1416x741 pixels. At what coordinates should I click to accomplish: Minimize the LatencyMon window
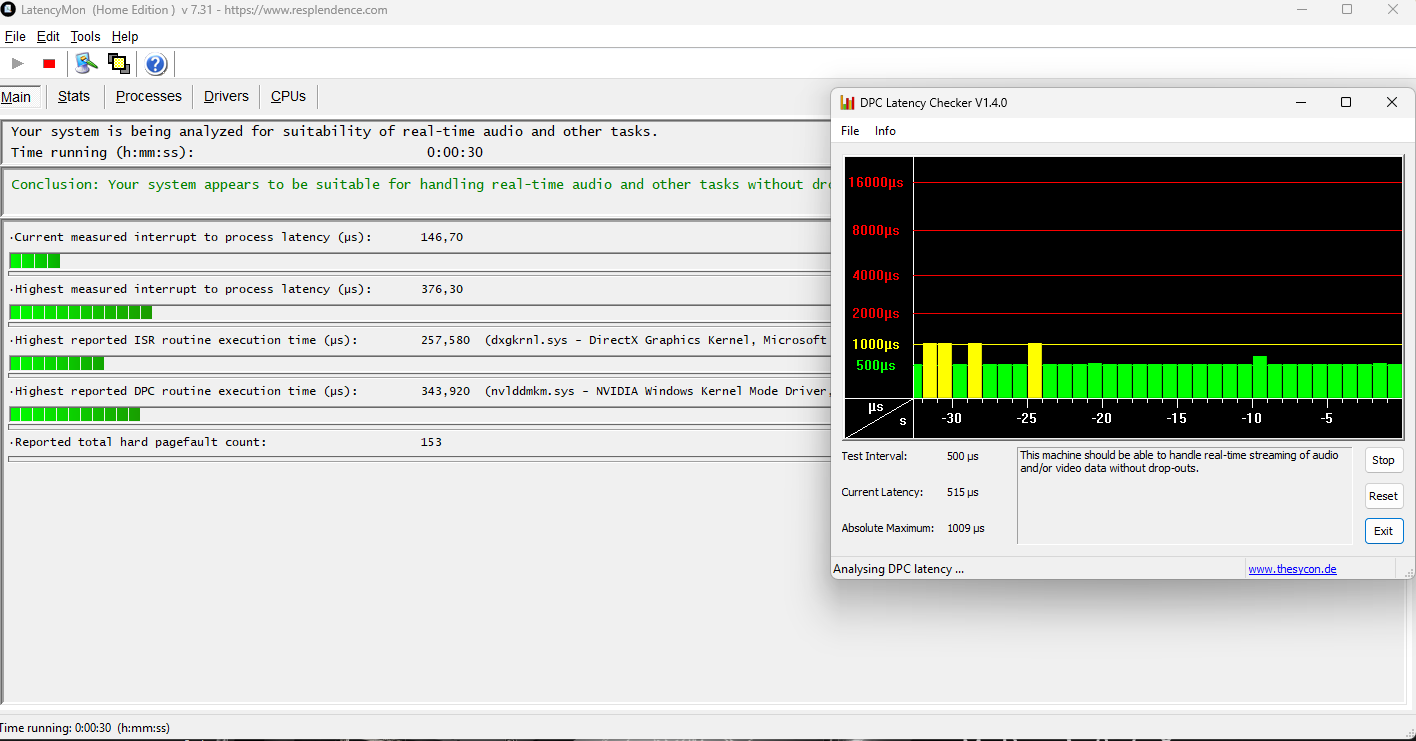point(1301,10)
